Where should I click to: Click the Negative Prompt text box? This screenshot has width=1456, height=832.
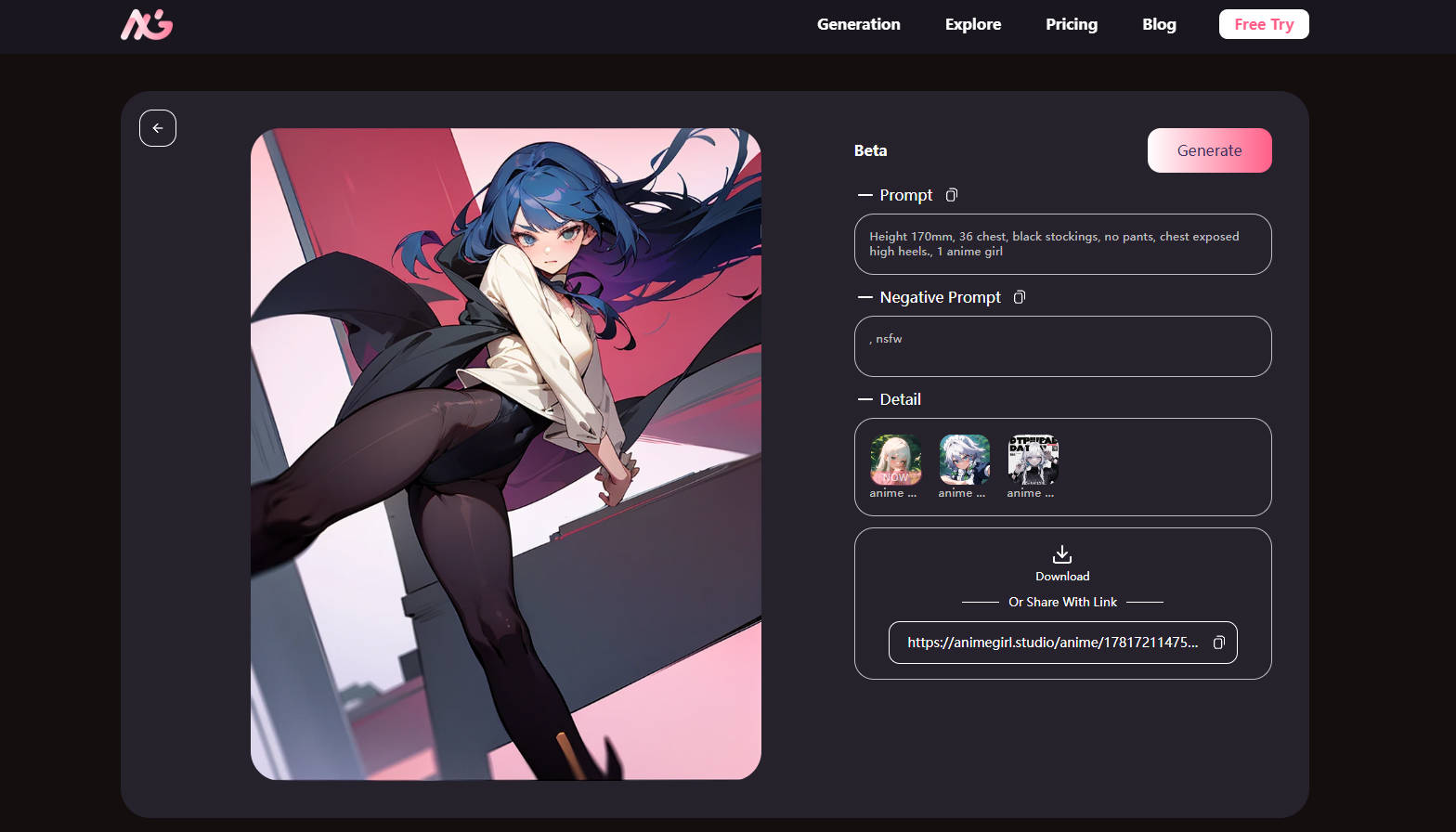[x=1063, y=346]
